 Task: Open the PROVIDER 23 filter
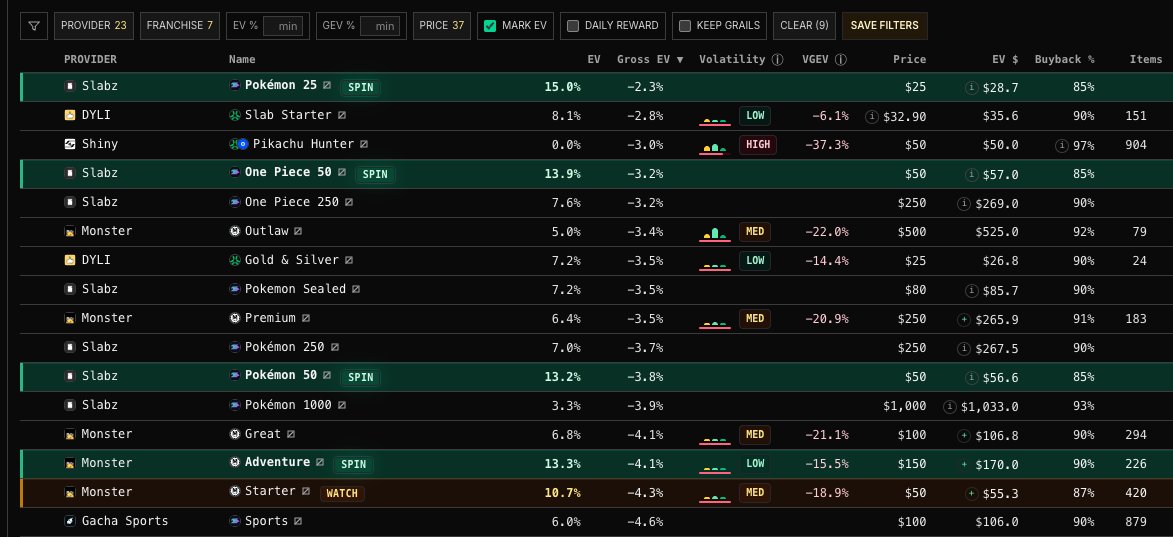point(94,25)
